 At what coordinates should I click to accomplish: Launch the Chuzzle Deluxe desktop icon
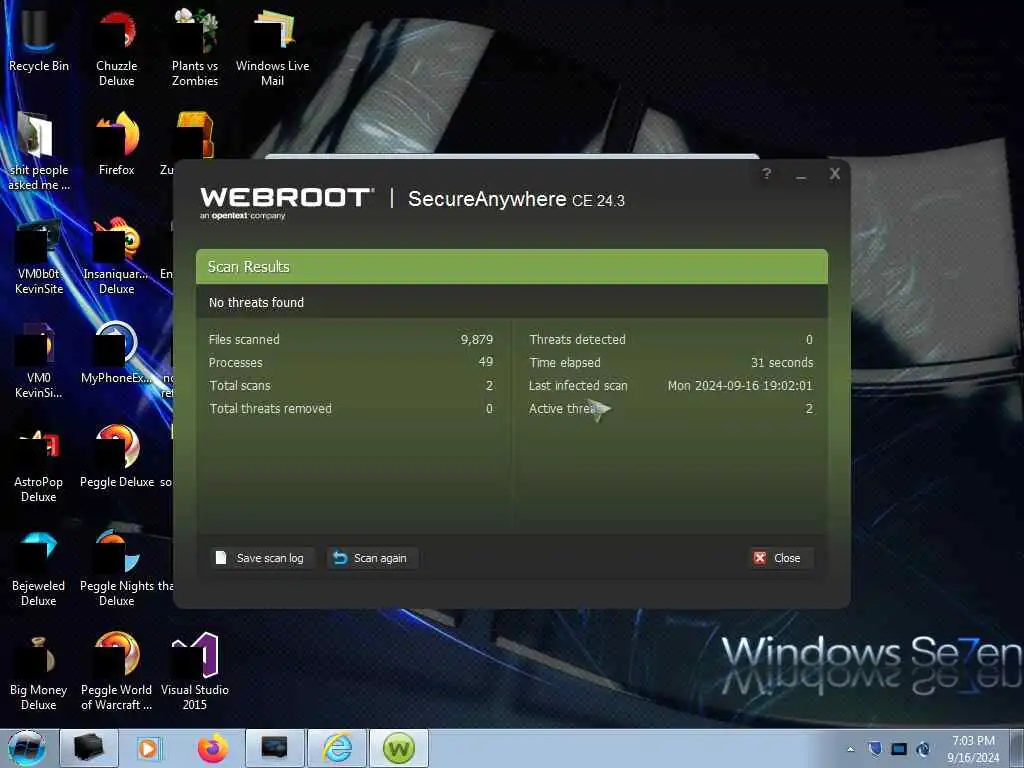(x=116, y=48)
